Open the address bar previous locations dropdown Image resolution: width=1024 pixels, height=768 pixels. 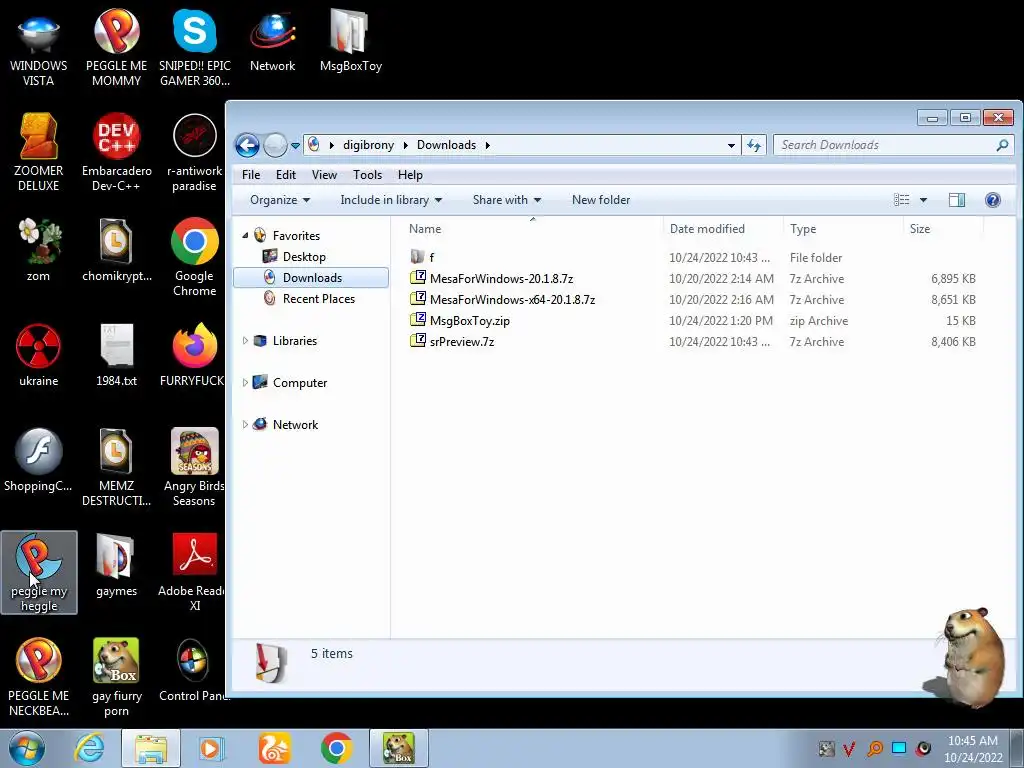pos(731,146)
